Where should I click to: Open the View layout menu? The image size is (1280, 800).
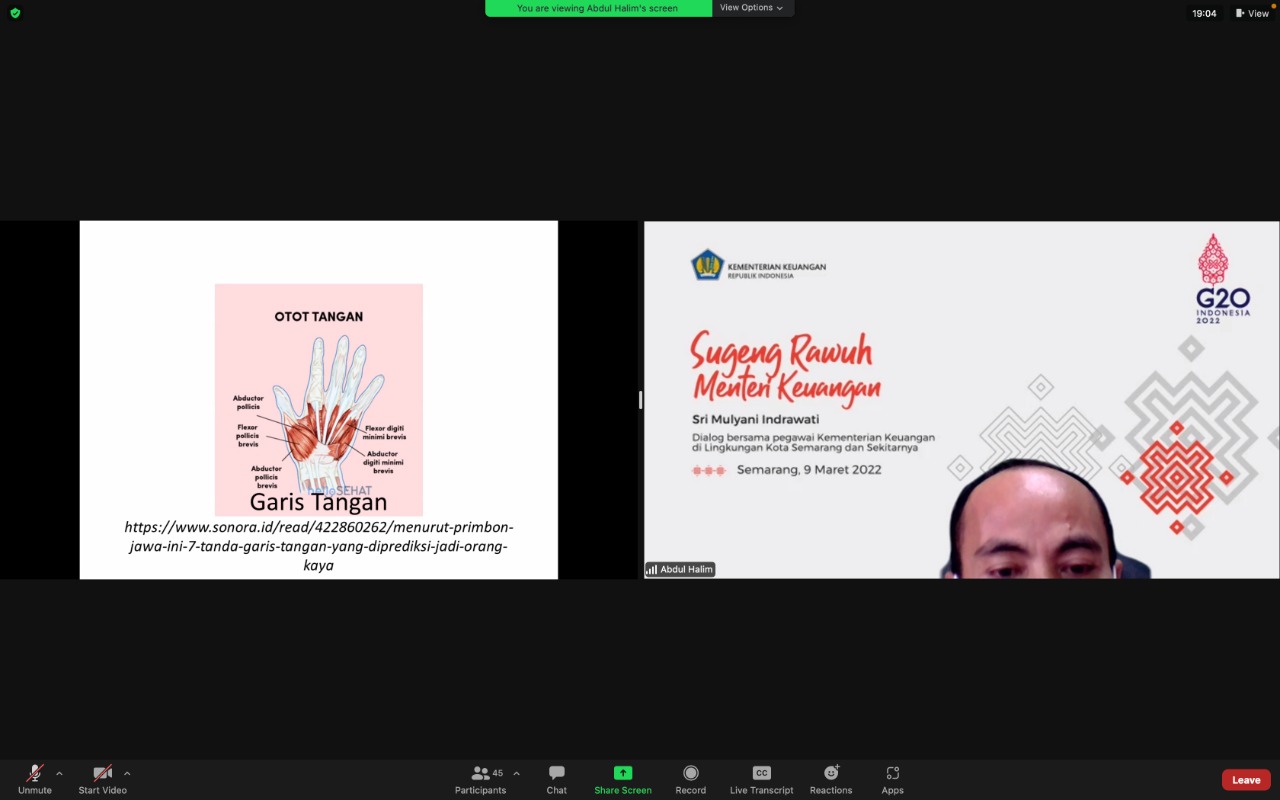tap(1252, 13)
